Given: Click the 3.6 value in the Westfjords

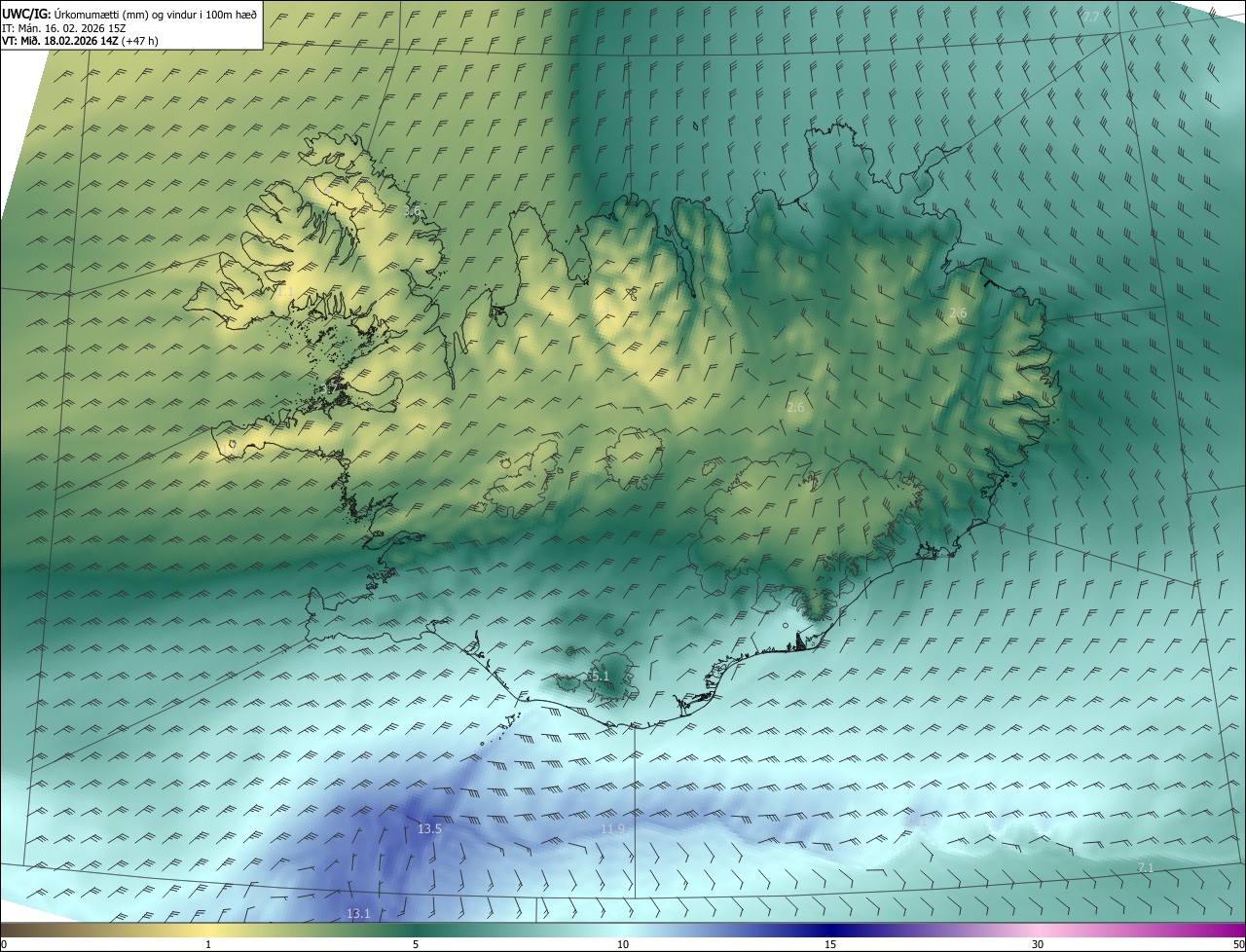Looking at the screenshot, I should click(412, 210).
